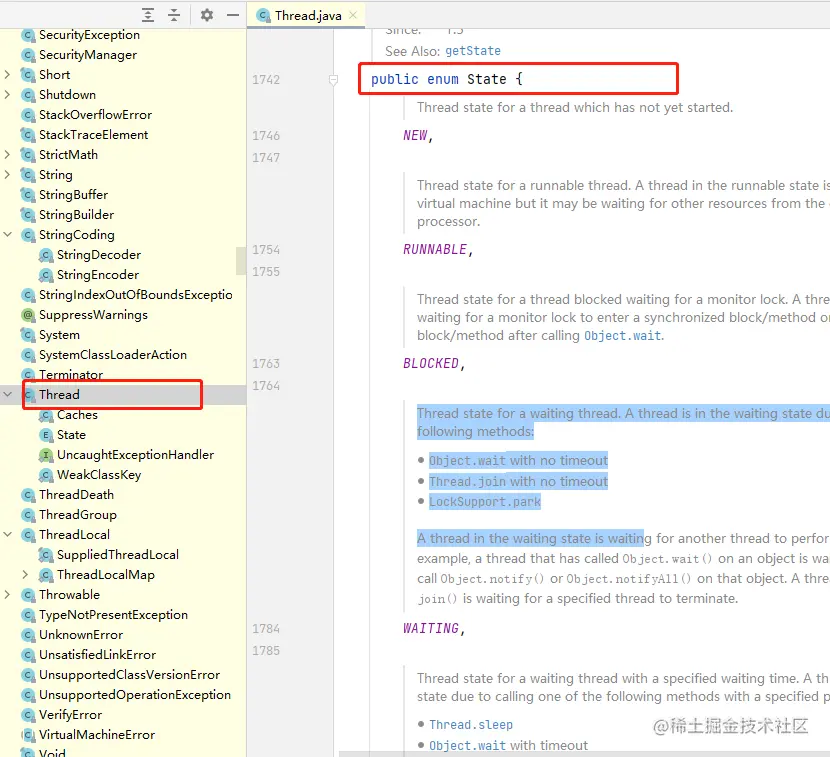This screenshot has width=830, height=757.
Task: Collapse the StringCoding class node
Action: point(7,235)
